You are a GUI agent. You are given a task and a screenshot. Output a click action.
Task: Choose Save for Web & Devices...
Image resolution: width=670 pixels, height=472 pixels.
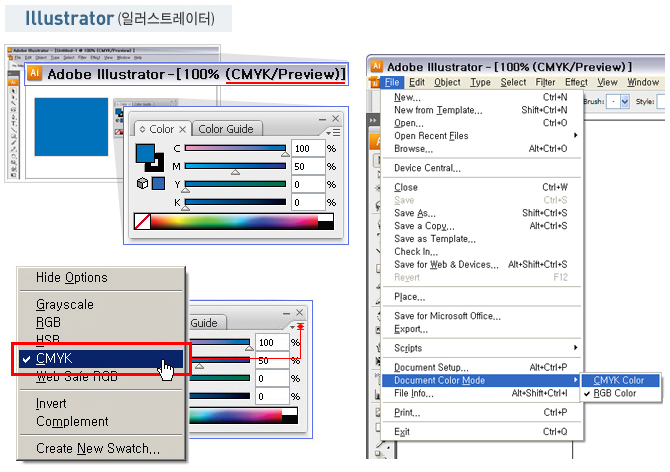pos(481,264)
